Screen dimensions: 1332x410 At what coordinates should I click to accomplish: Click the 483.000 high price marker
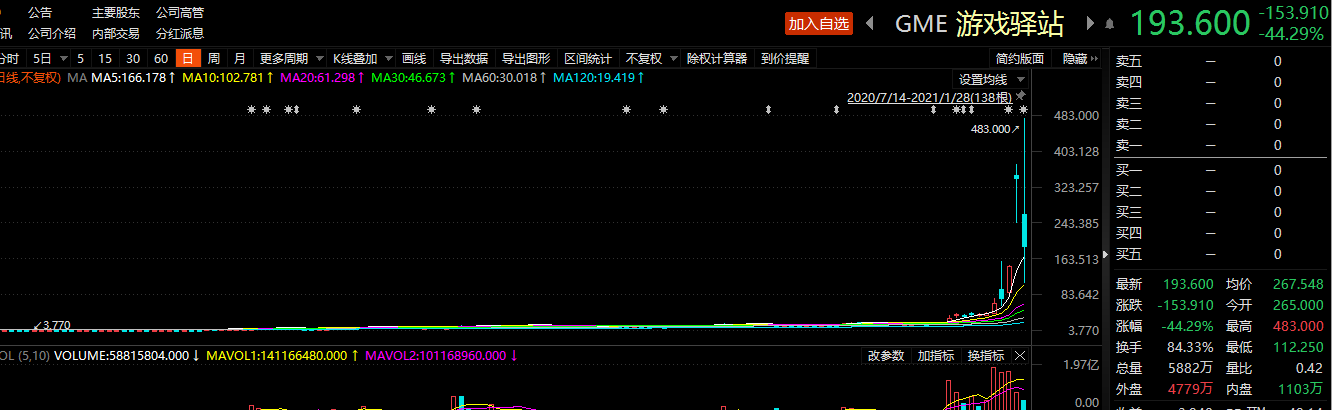coord(996,129)
